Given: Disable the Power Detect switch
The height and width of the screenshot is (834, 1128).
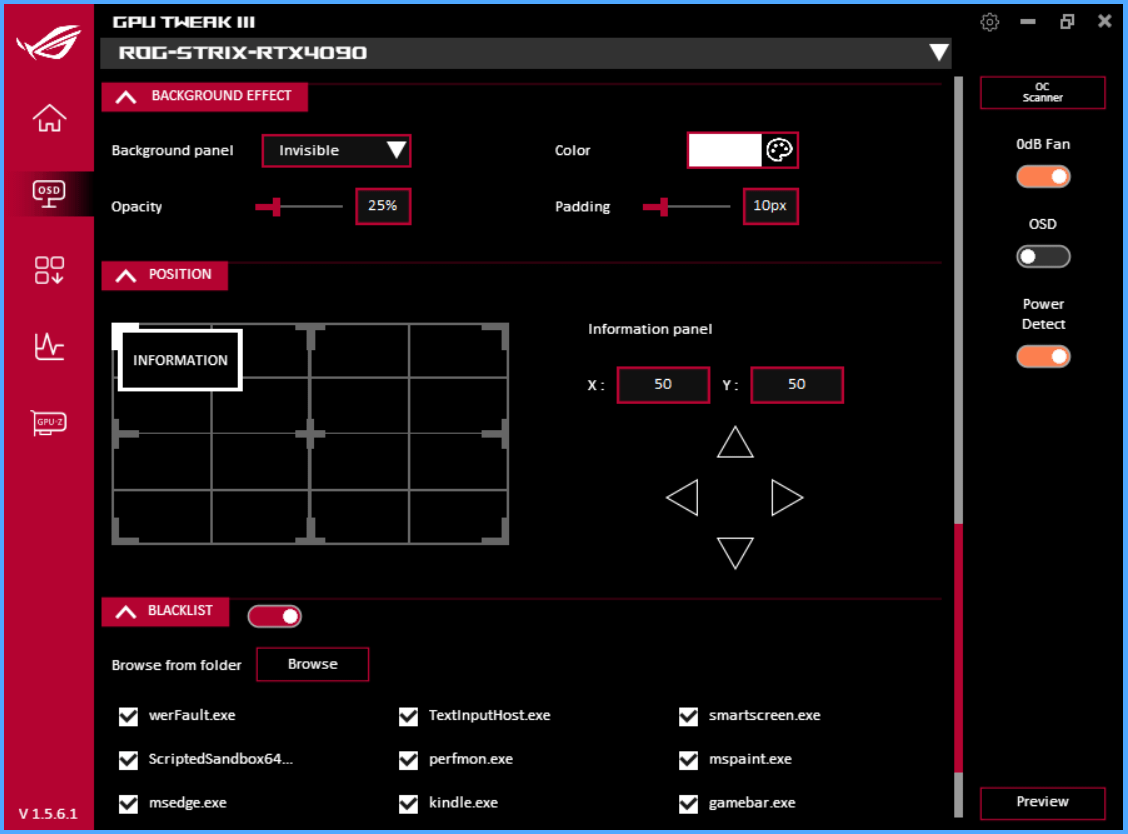Looking at the screenshot, I should [x=1043, y=356].
